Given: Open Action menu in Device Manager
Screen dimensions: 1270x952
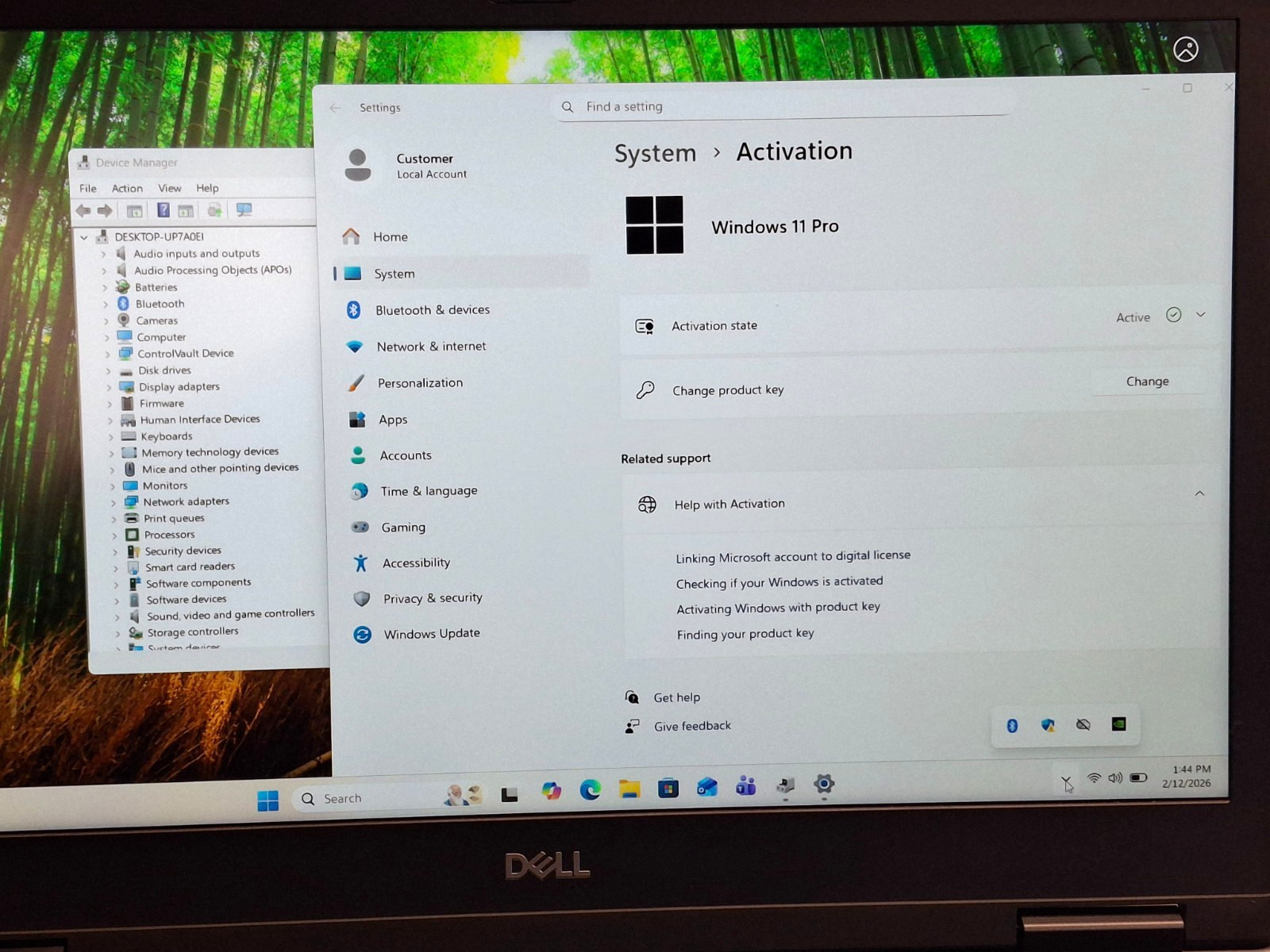Looking at the screenshot, I should tap(127, 189).
